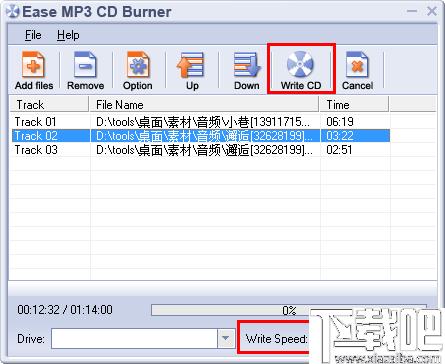Open the Help menu

pos(68,35)
